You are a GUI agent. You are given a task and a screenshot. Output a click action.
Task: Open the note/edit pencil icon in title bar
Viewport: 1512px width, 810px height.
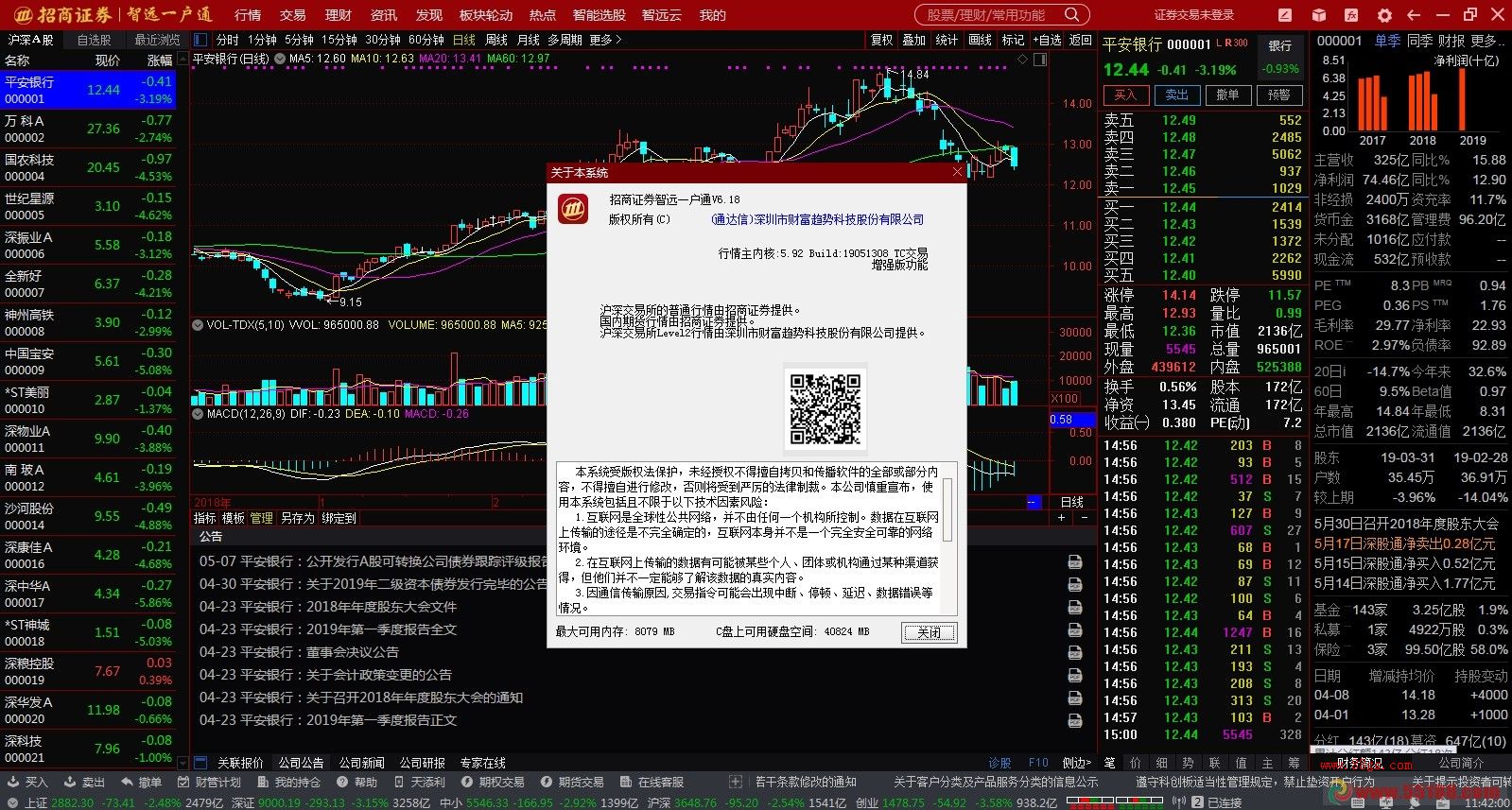coord(1284,15)
